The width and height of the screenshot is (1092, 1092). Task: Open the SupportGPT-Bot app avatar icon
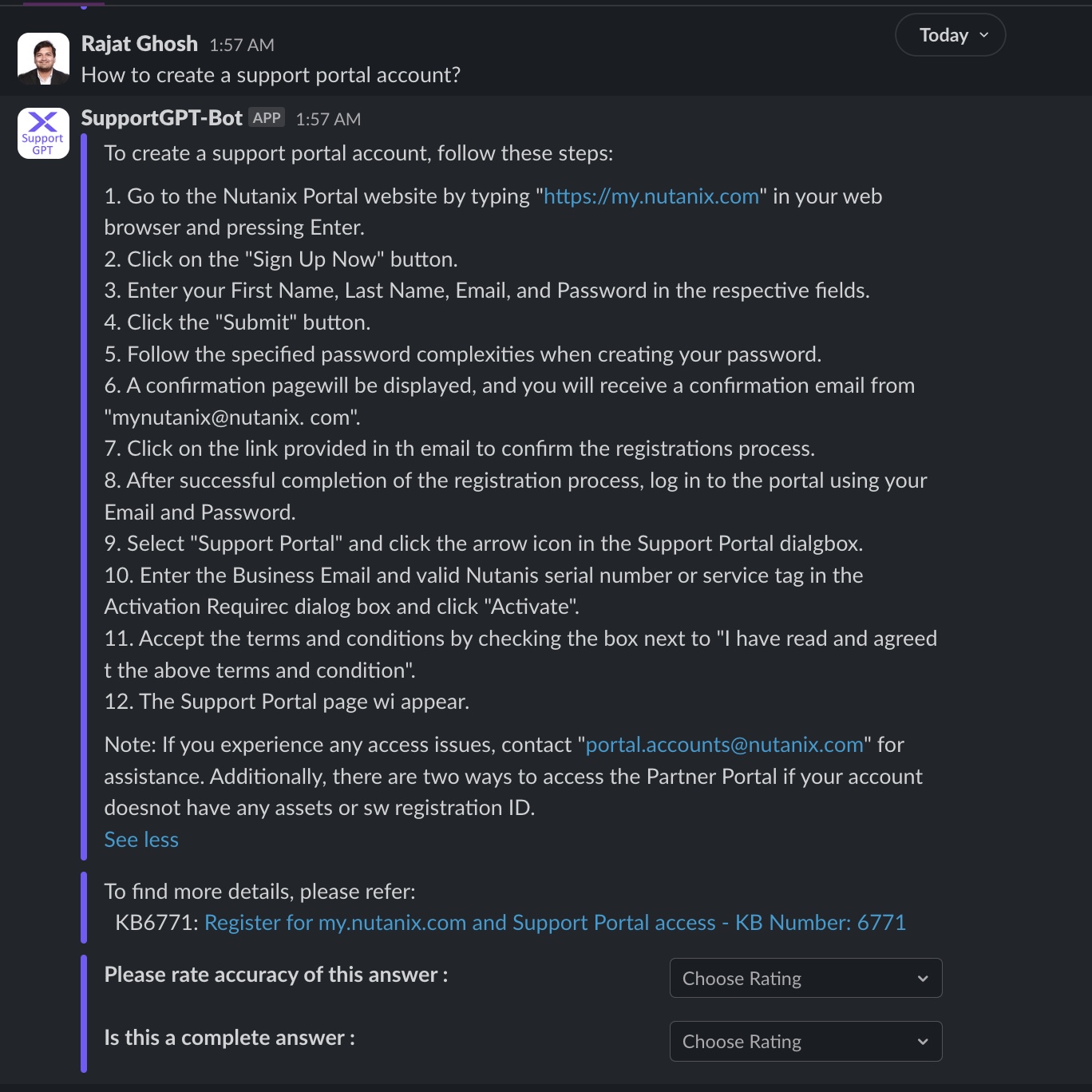coord(43,133)
